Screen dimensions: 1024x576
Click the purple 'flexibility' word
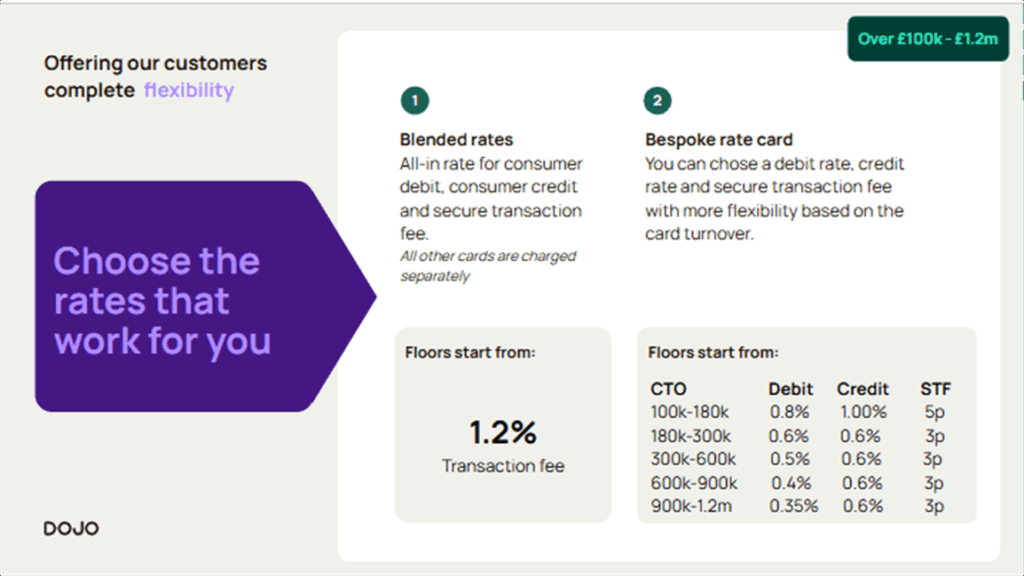click(x=189, y=90)
